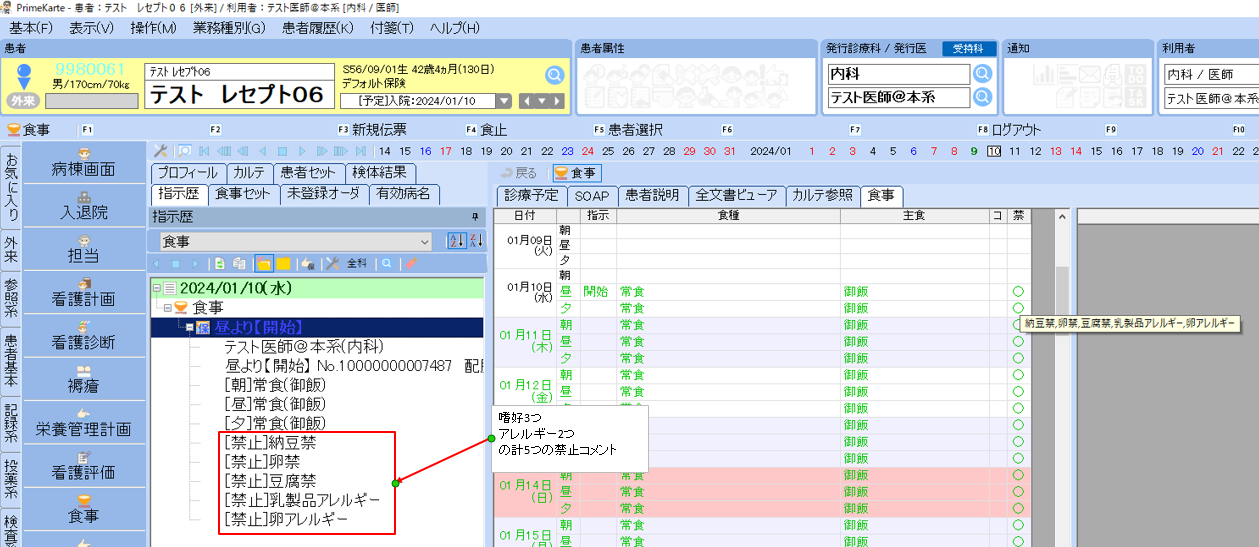The image size is (1259, 547).
Task: Click the refresh document icon in 指示歴 toolbar
Action: click(x=219, y=264)
